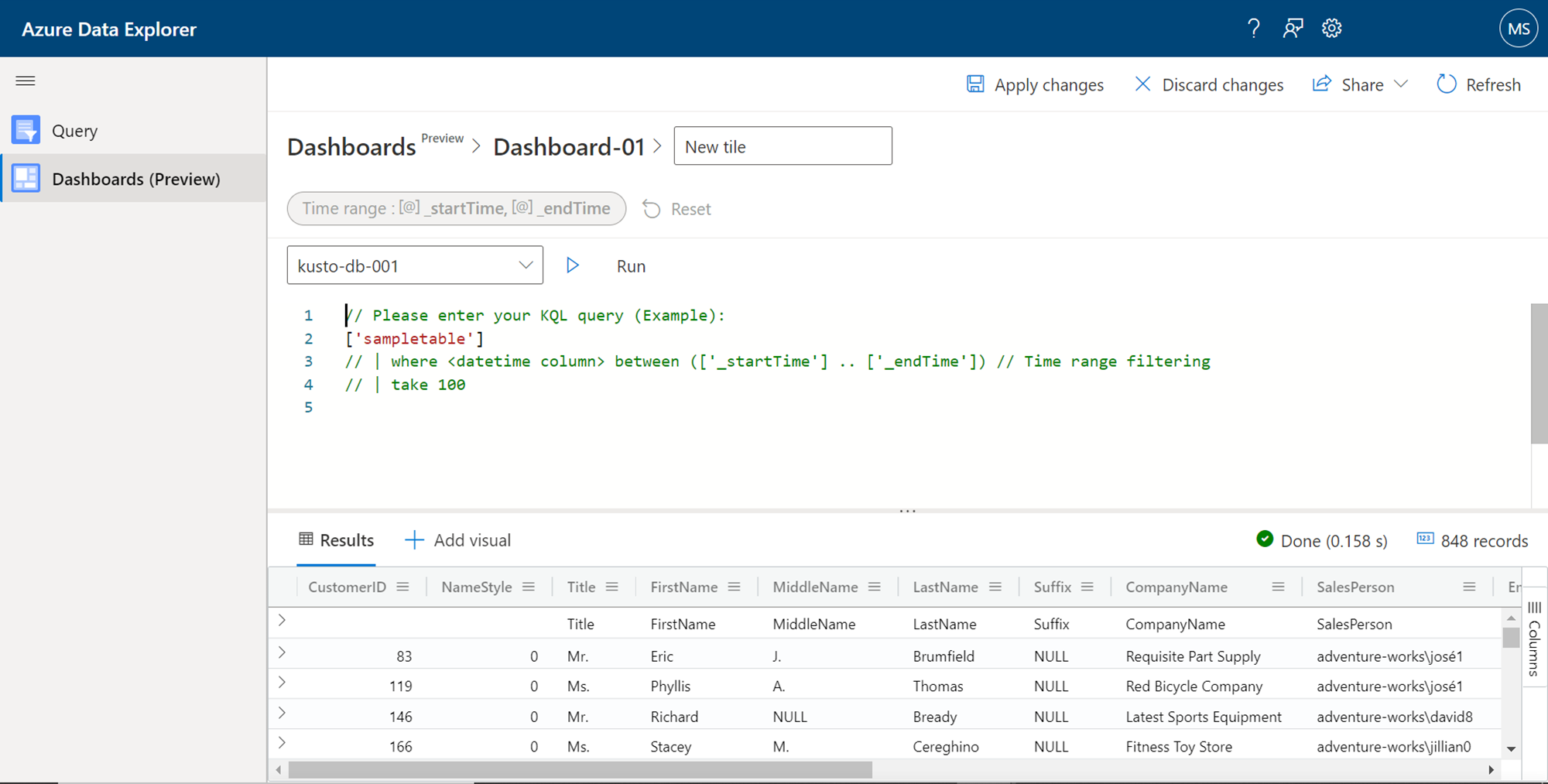The image size is (1548, 784).
Task: Click the Reset time range button
Action: 677,209
